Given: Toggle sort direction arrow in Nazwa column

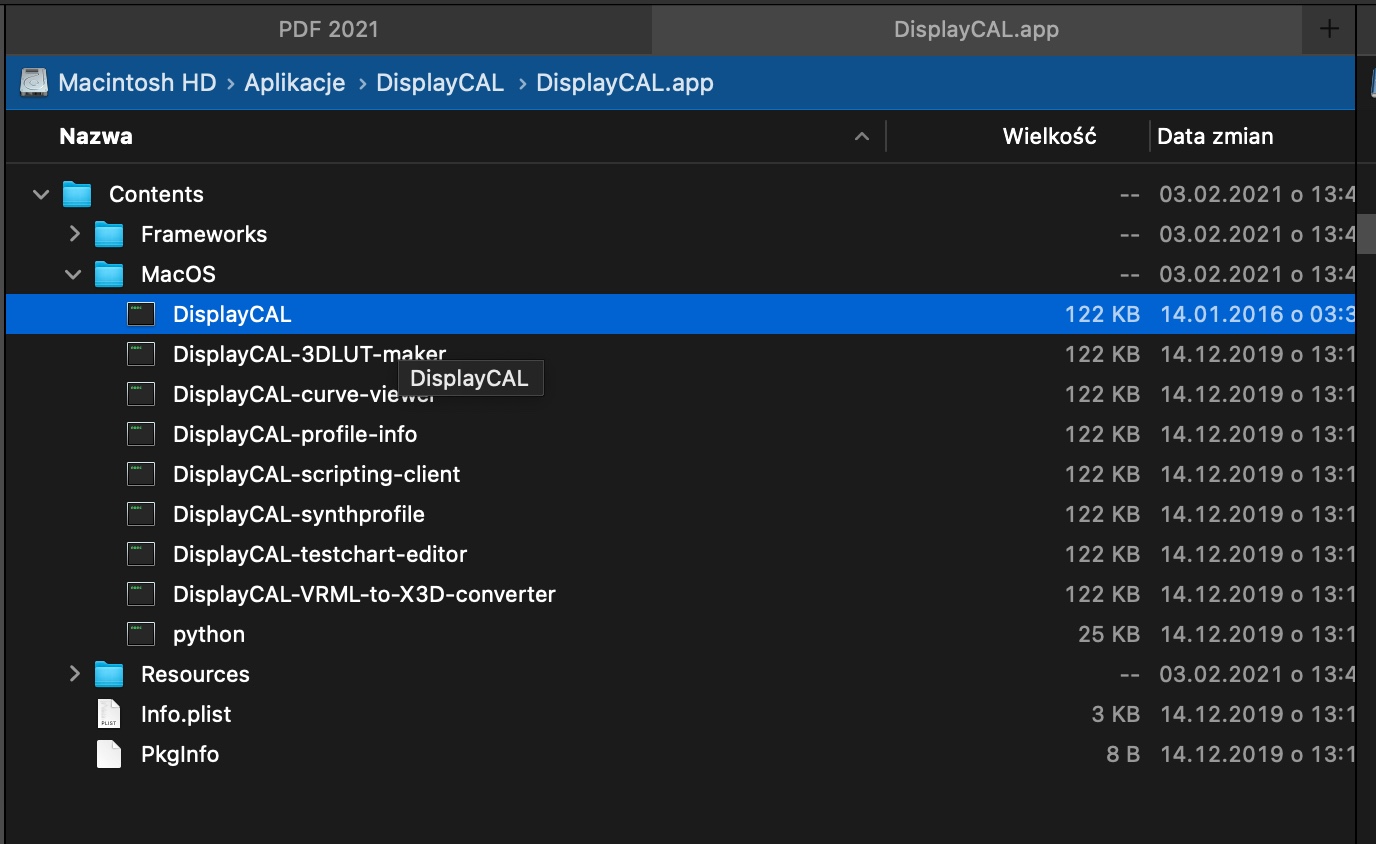Looking at the screenshot, I should [x=862, y=137].
